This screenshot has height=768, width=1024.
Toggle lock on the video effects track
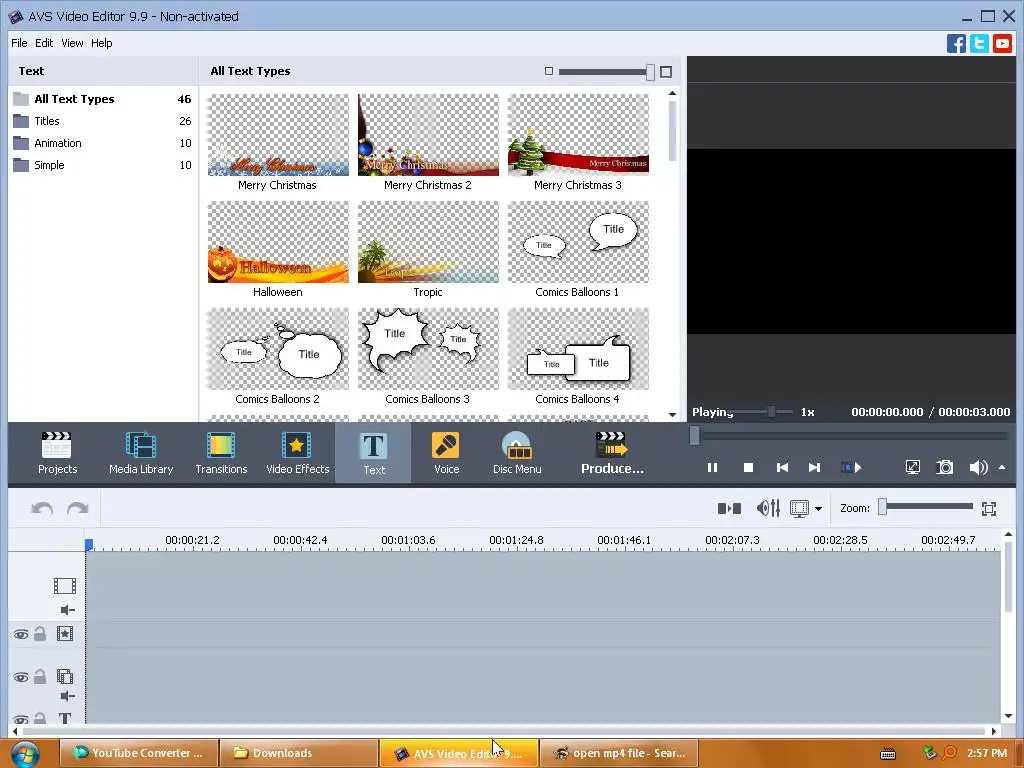click(40, 633)
